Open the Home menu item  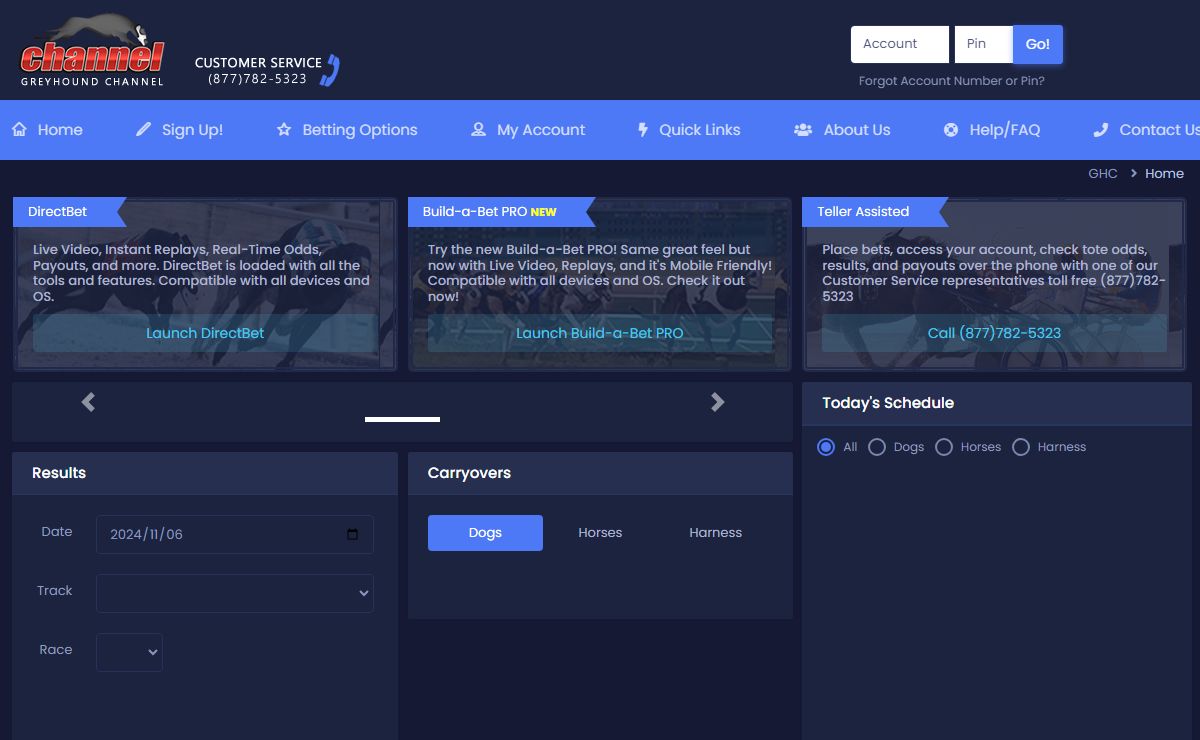pos(47,130)
